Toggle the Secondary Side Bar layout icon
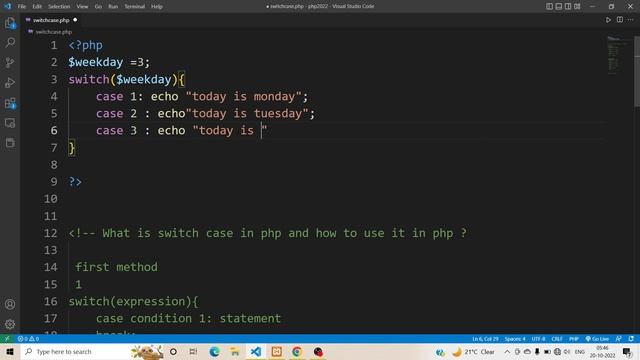 [568, 6]
